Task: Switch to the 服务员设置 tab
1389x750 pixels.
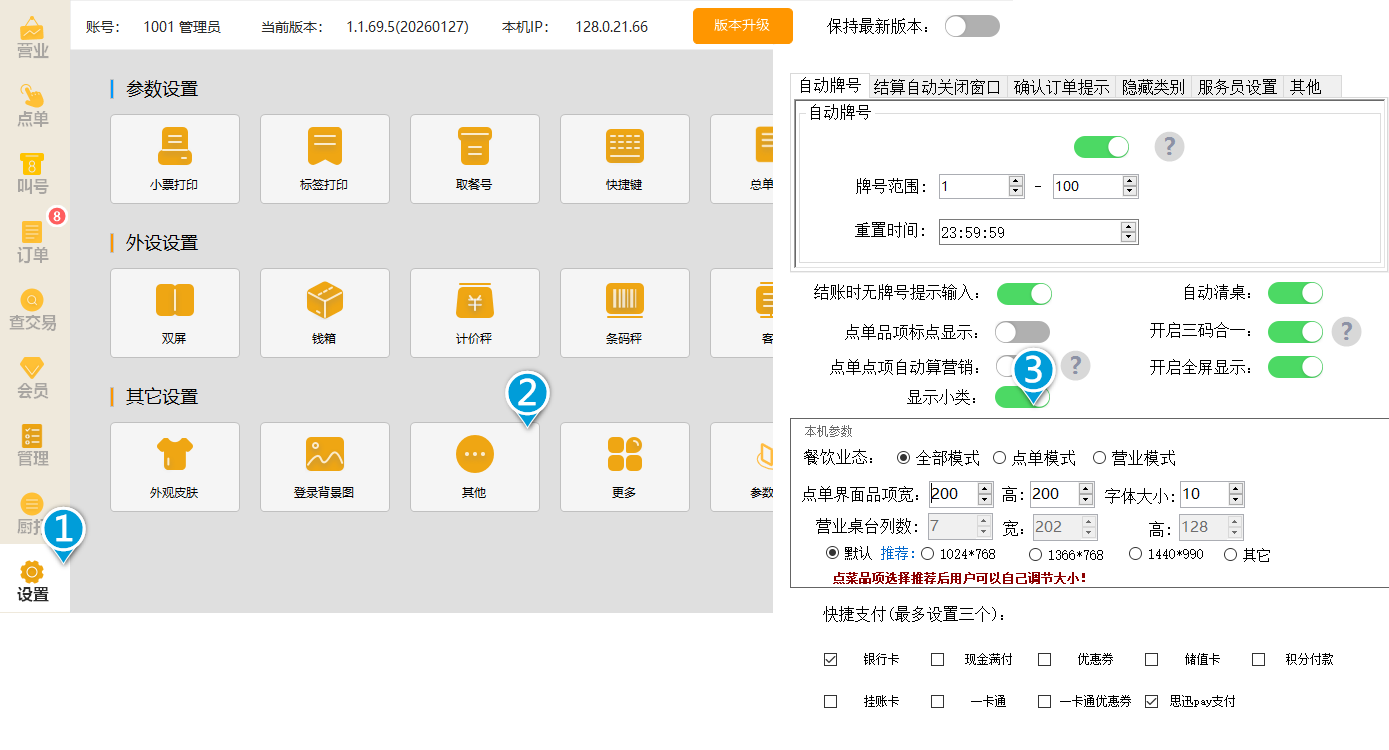Action: point(1236,87)
